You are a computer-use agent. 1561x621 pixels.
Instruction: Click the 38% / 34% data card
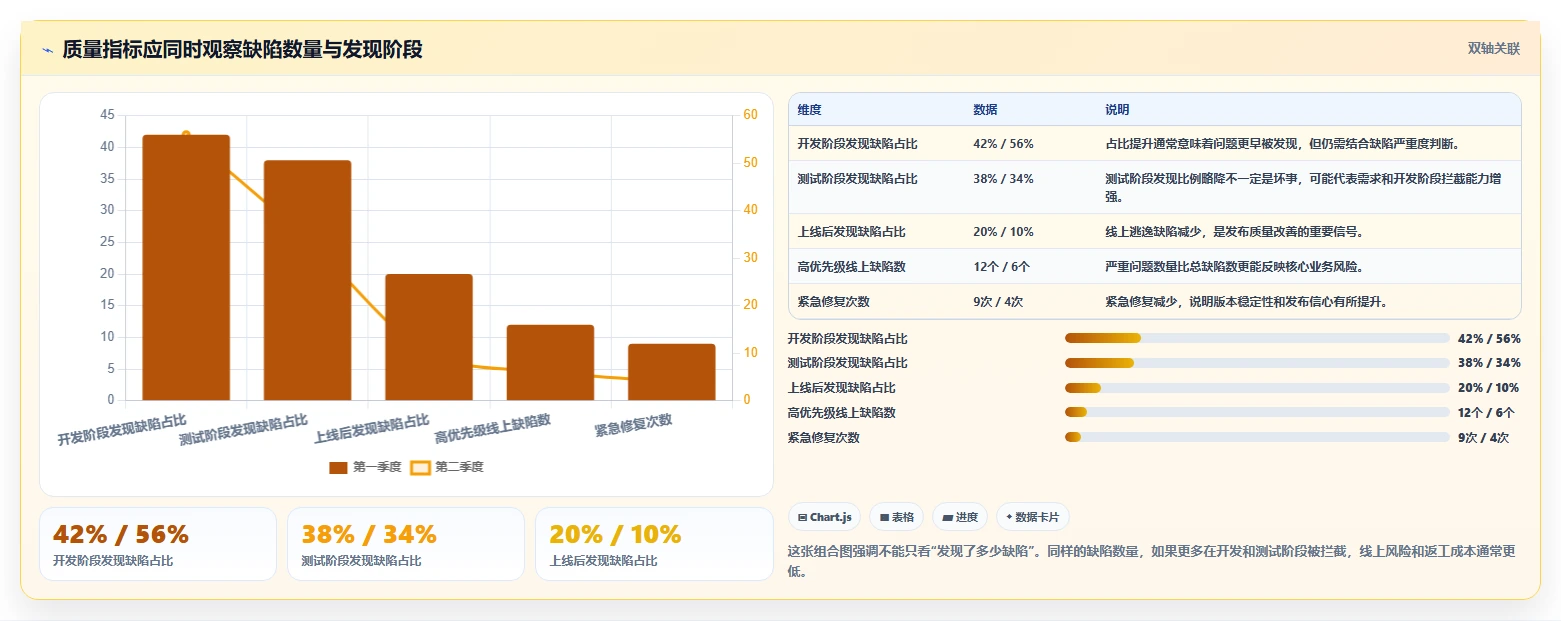[406, 544]
